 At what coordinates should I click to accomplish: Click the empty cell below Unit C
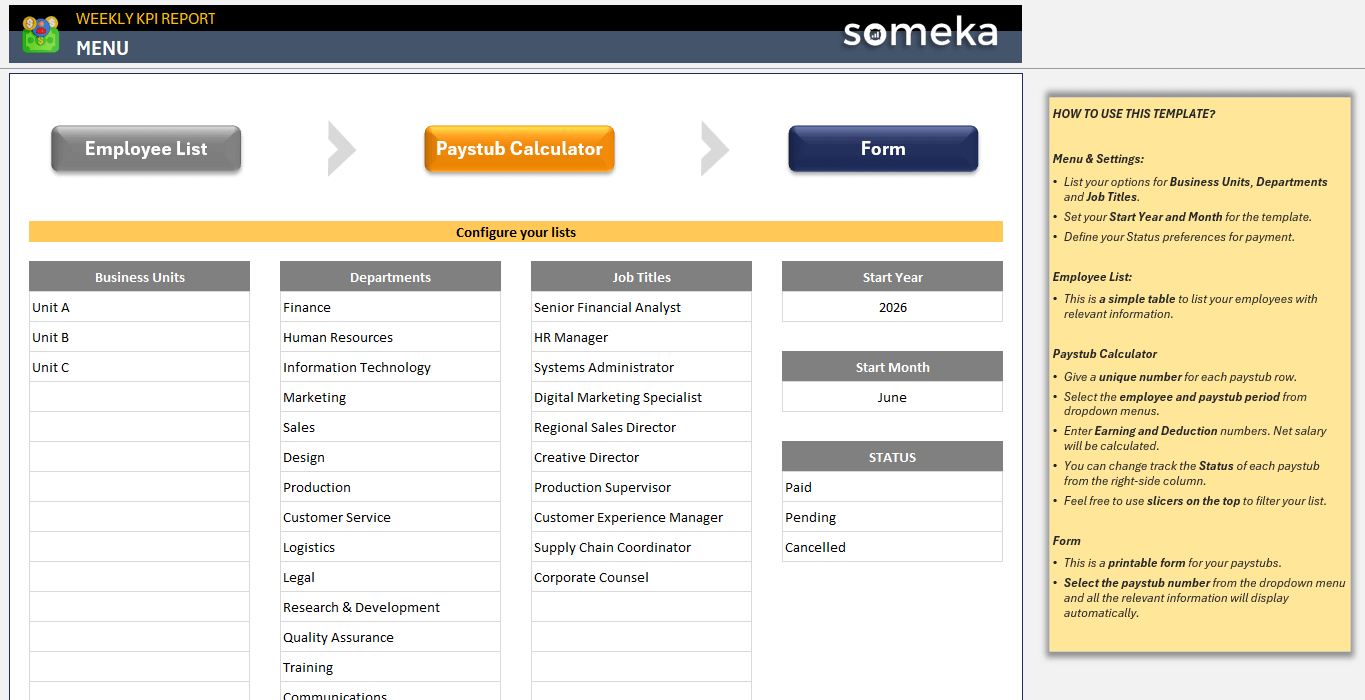139,397
